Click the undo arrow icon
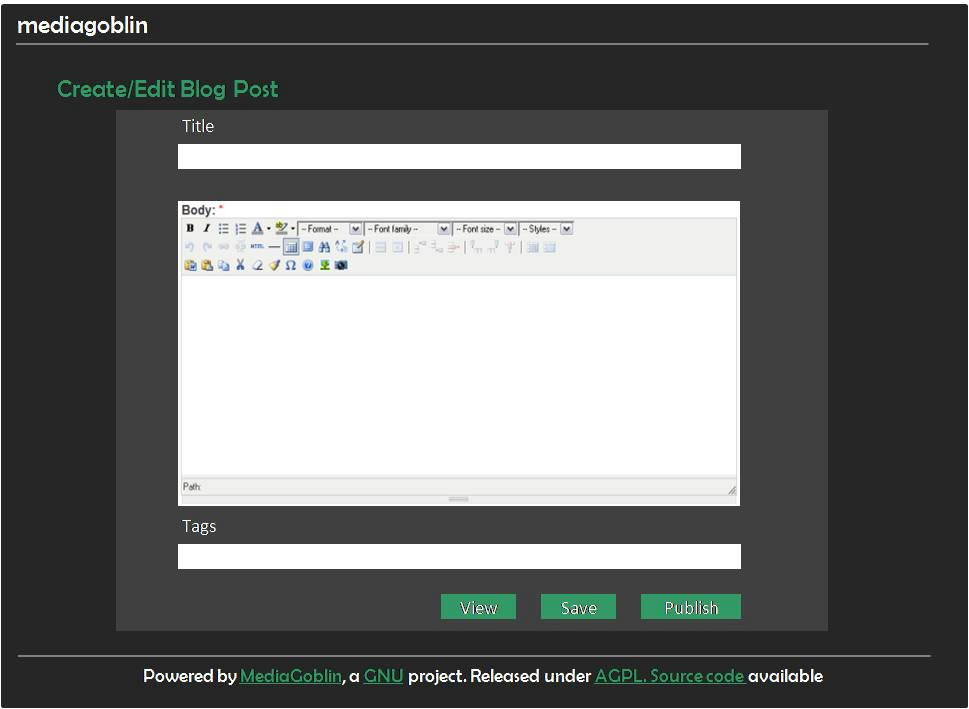969x709 pixels. (190, 247)
